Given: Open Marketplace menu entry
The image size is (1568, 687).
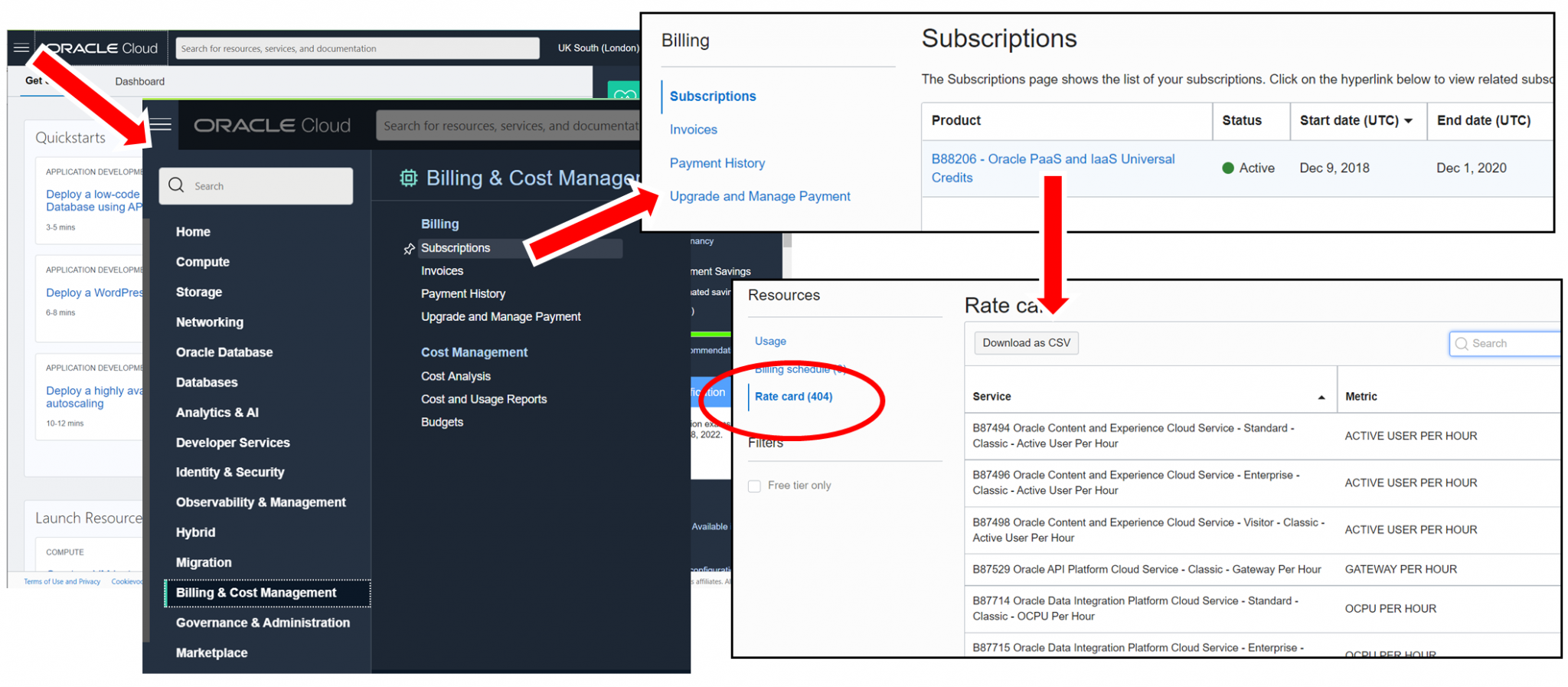Looking at the screenshot, I should coord(211,653).
